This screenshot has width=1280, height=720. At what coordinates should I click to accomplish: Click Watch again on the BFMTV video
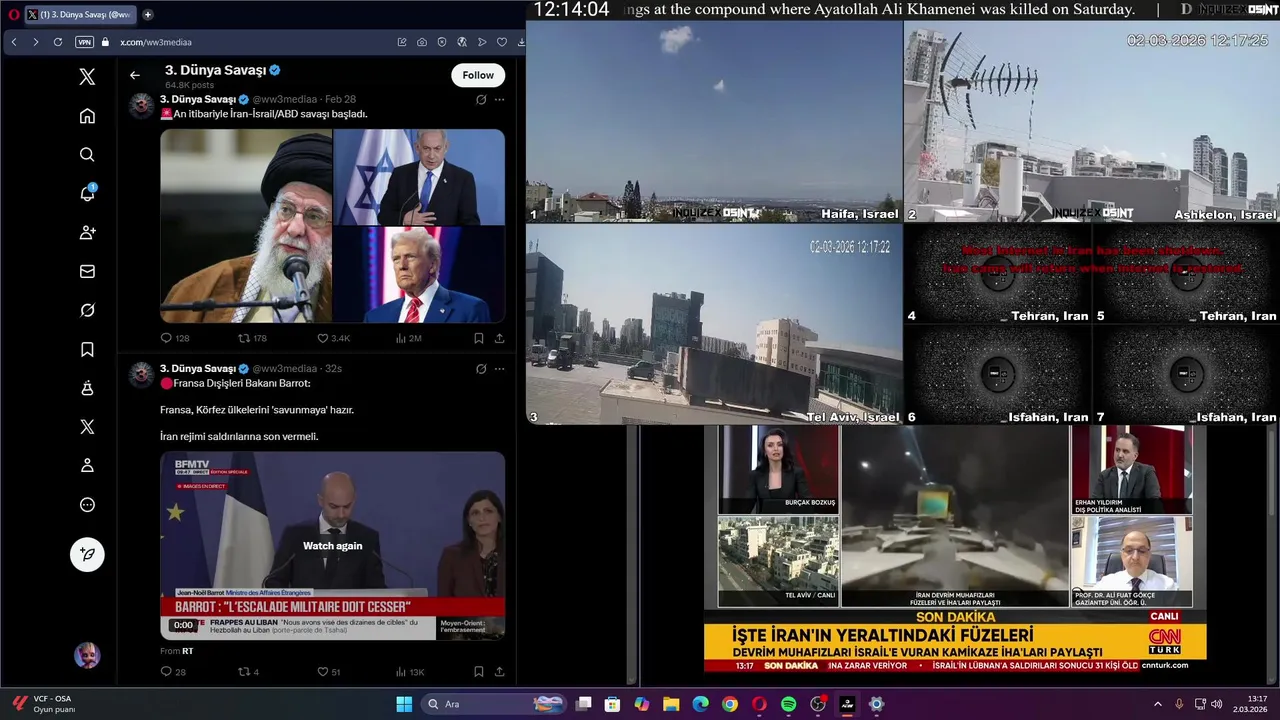pyautogui.click(x=333, y=546)
